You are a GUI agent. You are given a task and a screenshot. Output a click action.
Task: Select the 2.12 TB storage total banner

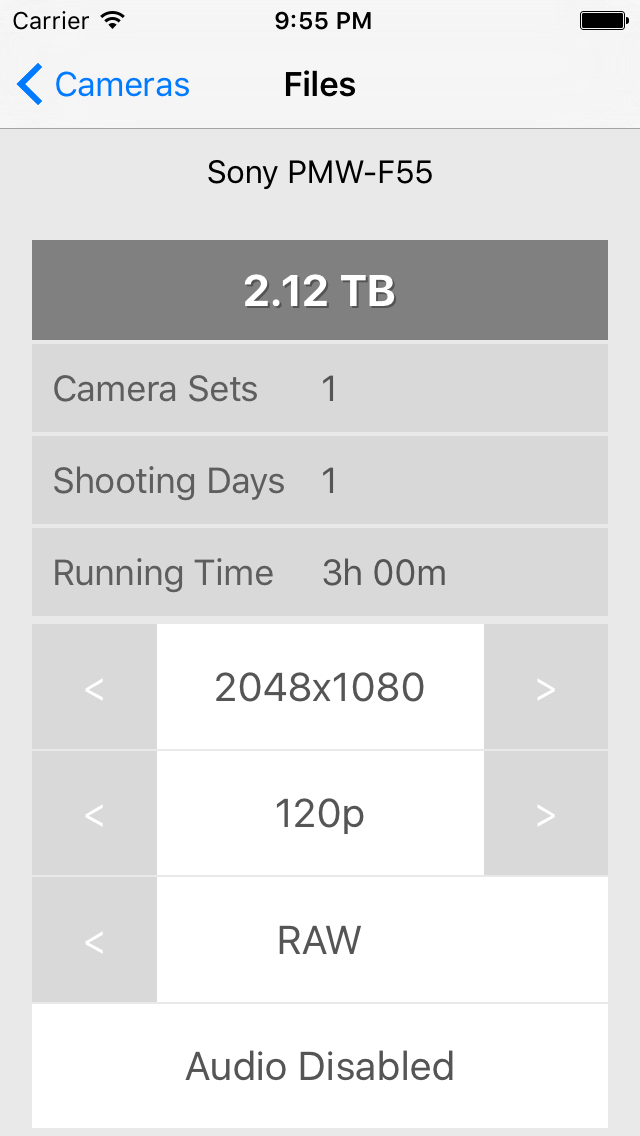320,289
